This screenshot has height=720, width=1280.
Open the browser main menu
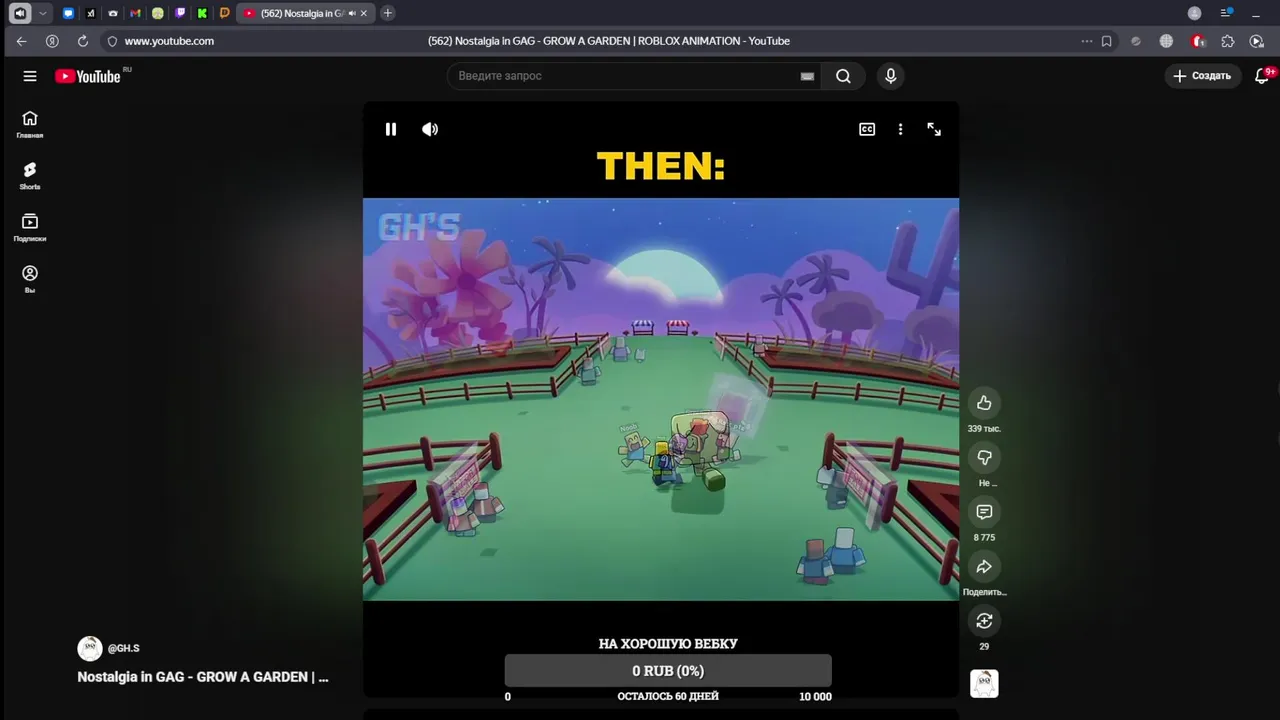pos(1225,13)
